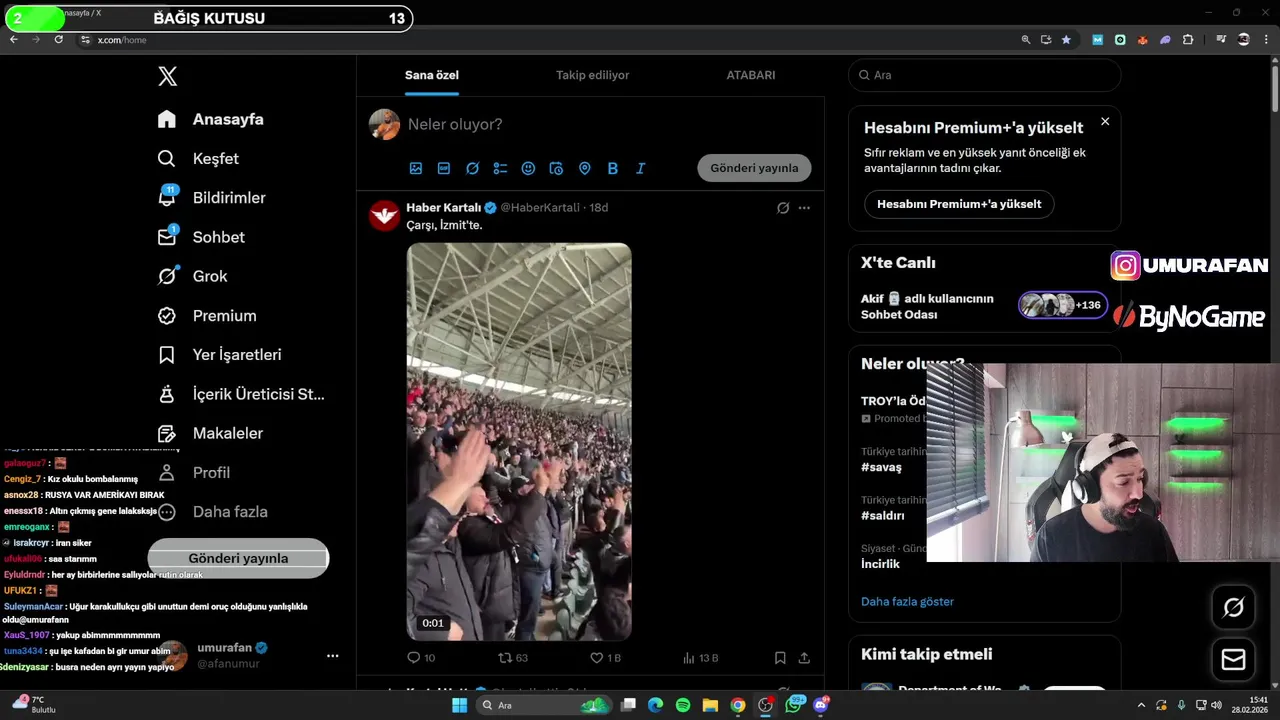Open #saldırı trending topic
This screenshot has width=1280, height=720.
(882, 516)
